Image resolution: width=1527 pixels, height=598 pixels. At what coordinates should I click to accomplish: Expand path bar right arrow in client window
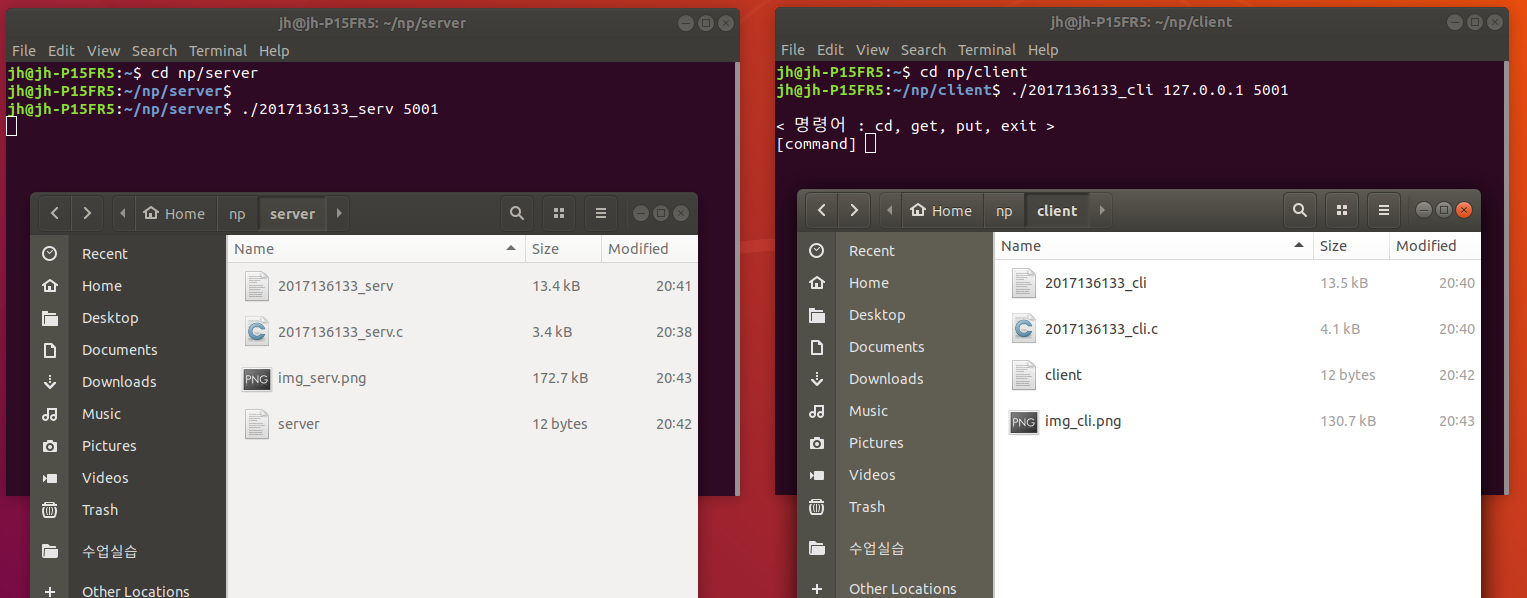click(x=1102, y=210)
